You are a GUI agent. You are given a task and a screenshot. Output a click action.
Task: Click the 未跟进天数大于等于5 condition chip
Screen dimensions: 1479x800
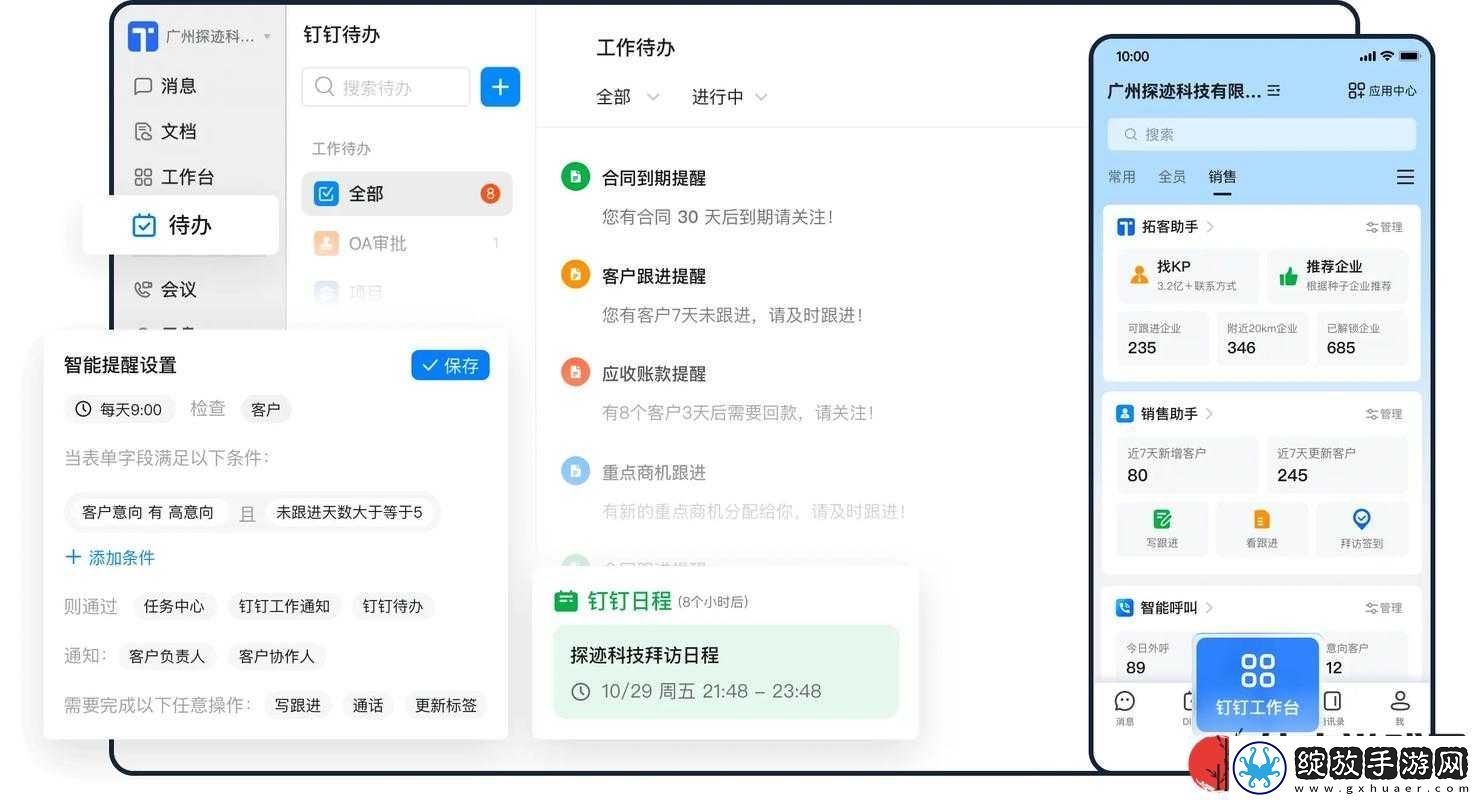(x=350, y=512)
